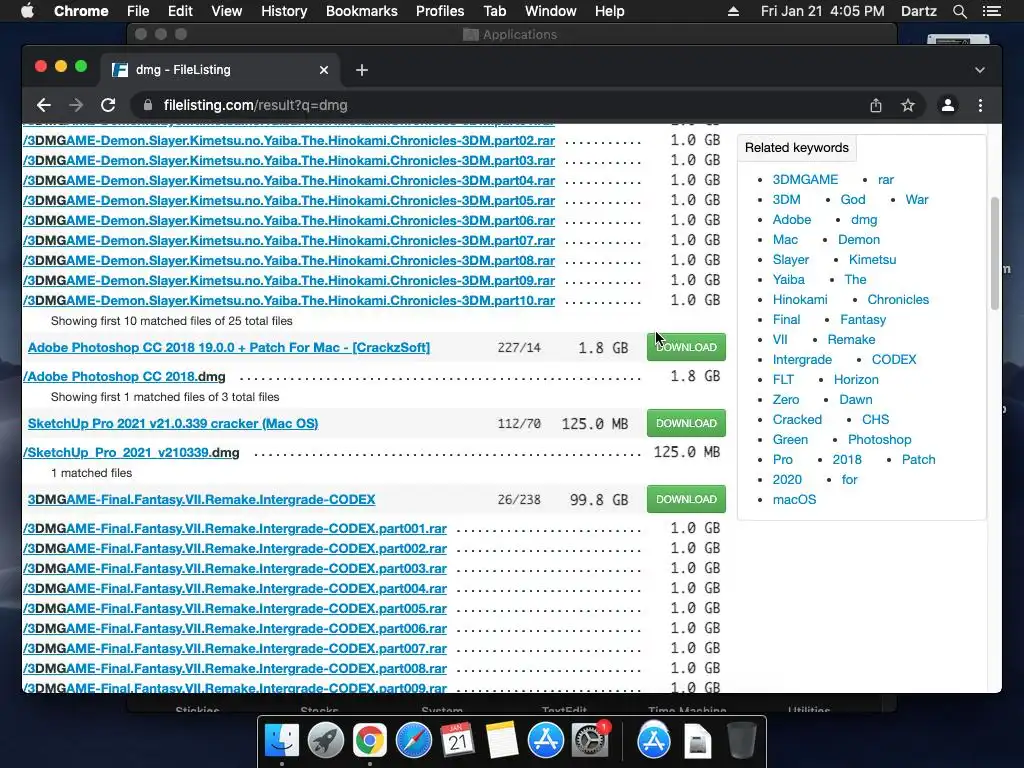Open the Bookmarks menu
This screenshot has width=1024, height=768.
point(362,11)
